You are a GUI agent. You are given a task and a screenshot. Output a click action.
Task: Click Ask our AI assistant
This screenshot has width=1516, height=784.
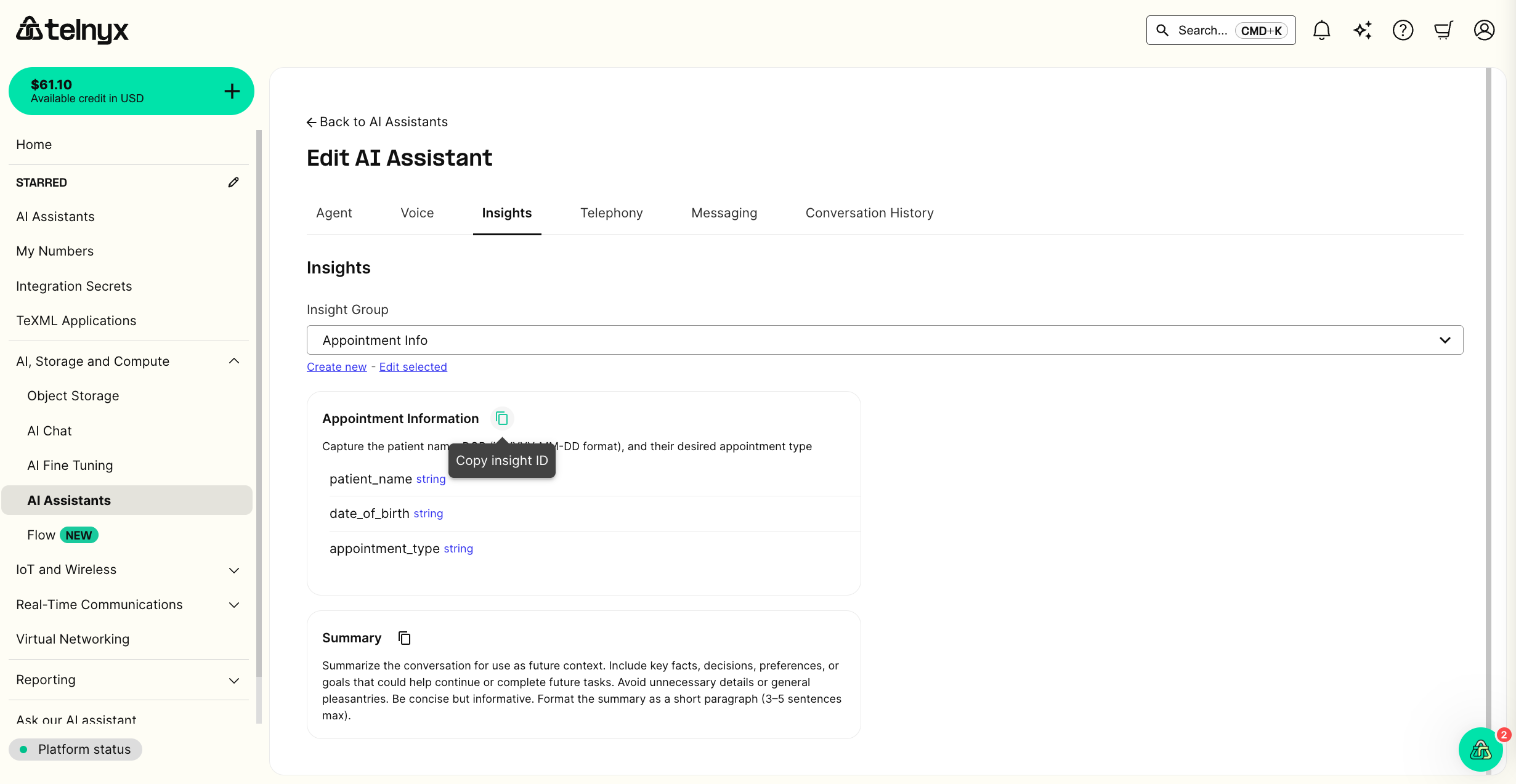[76, 719]
